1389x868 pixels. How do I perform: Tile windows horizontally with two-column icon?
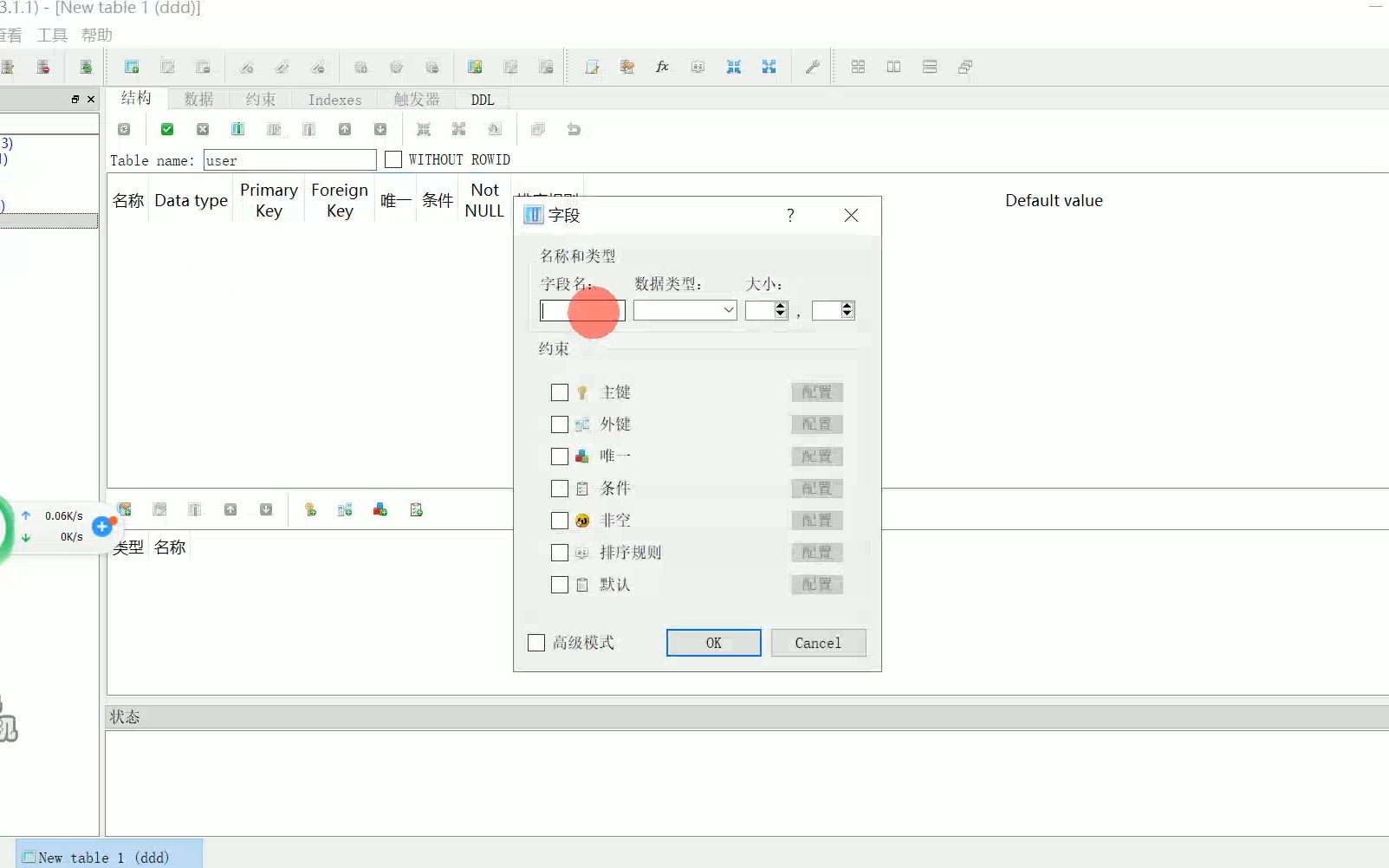tap(893, 67)
